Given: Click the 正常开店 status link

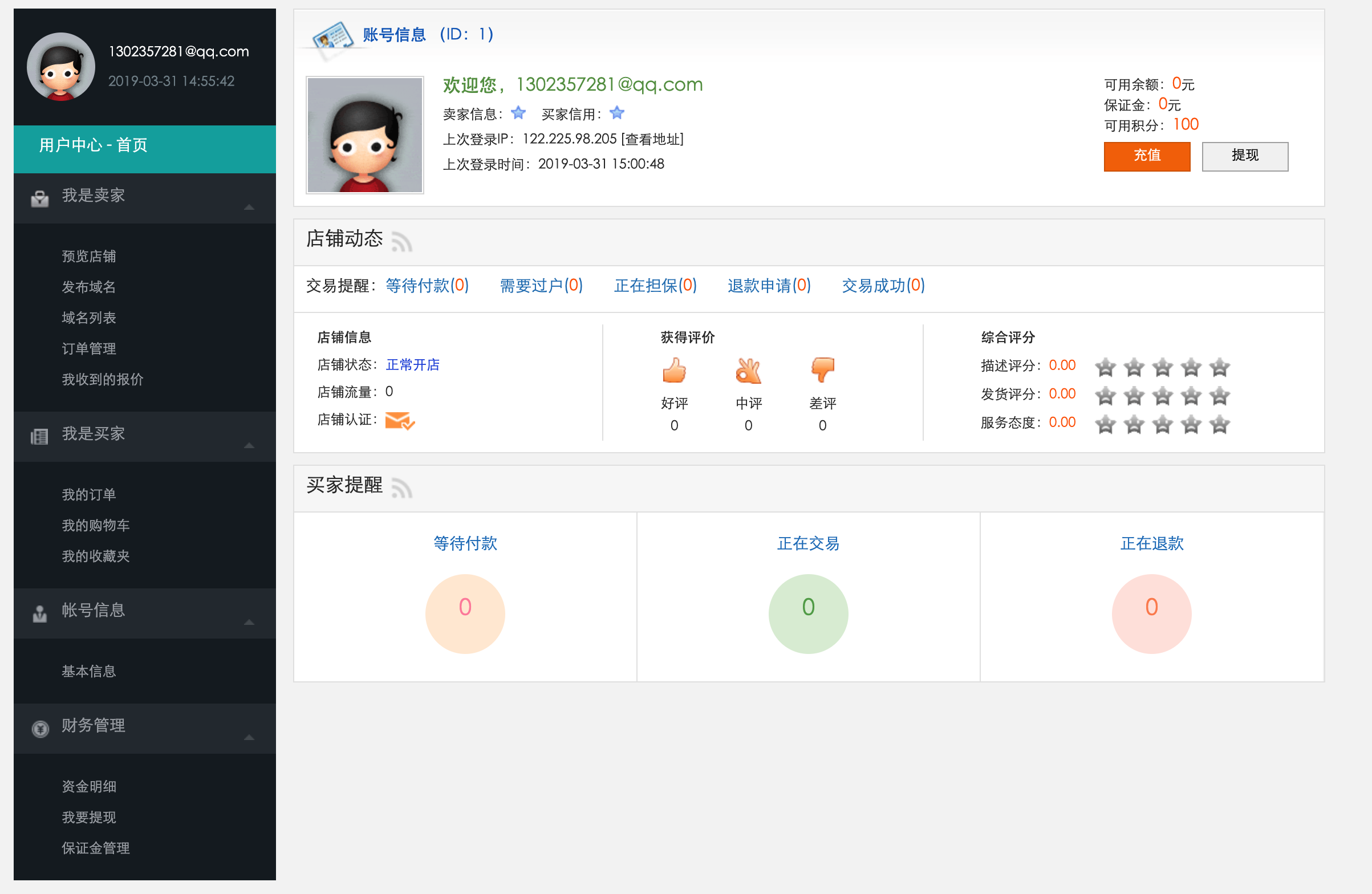Looking at the screenshot, I should coord(413,365).
